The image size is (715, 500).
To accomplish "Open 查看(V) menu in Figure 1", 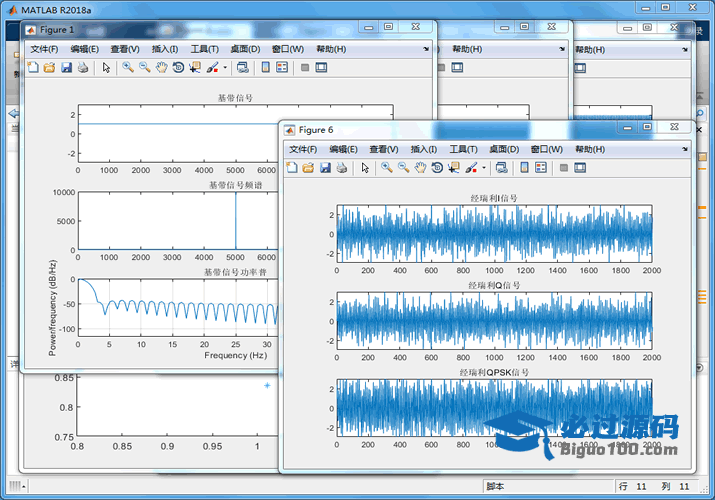I will (x=125, y=49).
